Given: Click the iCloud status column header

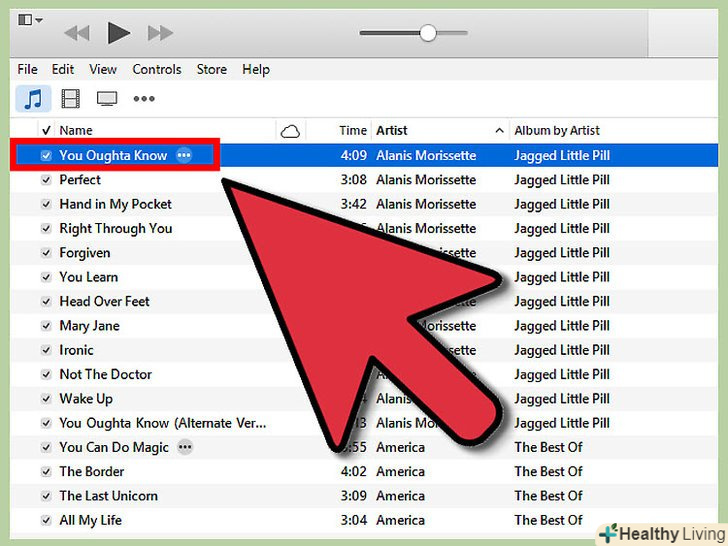Looking at the screenshot, I should [290, 131].
